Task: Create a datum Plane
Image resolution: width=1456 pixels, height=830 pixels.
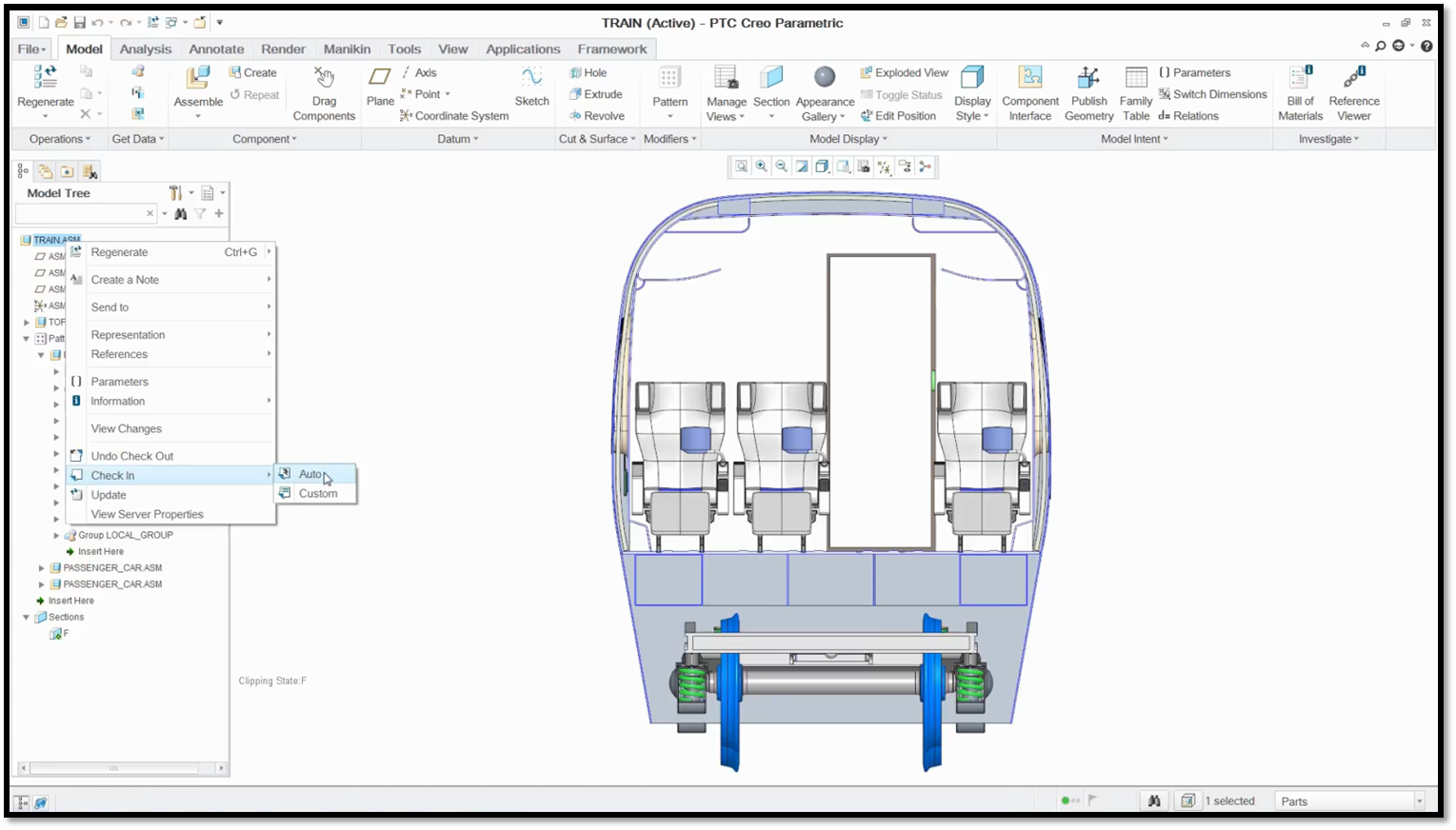Action: click(x=380, y=86)
